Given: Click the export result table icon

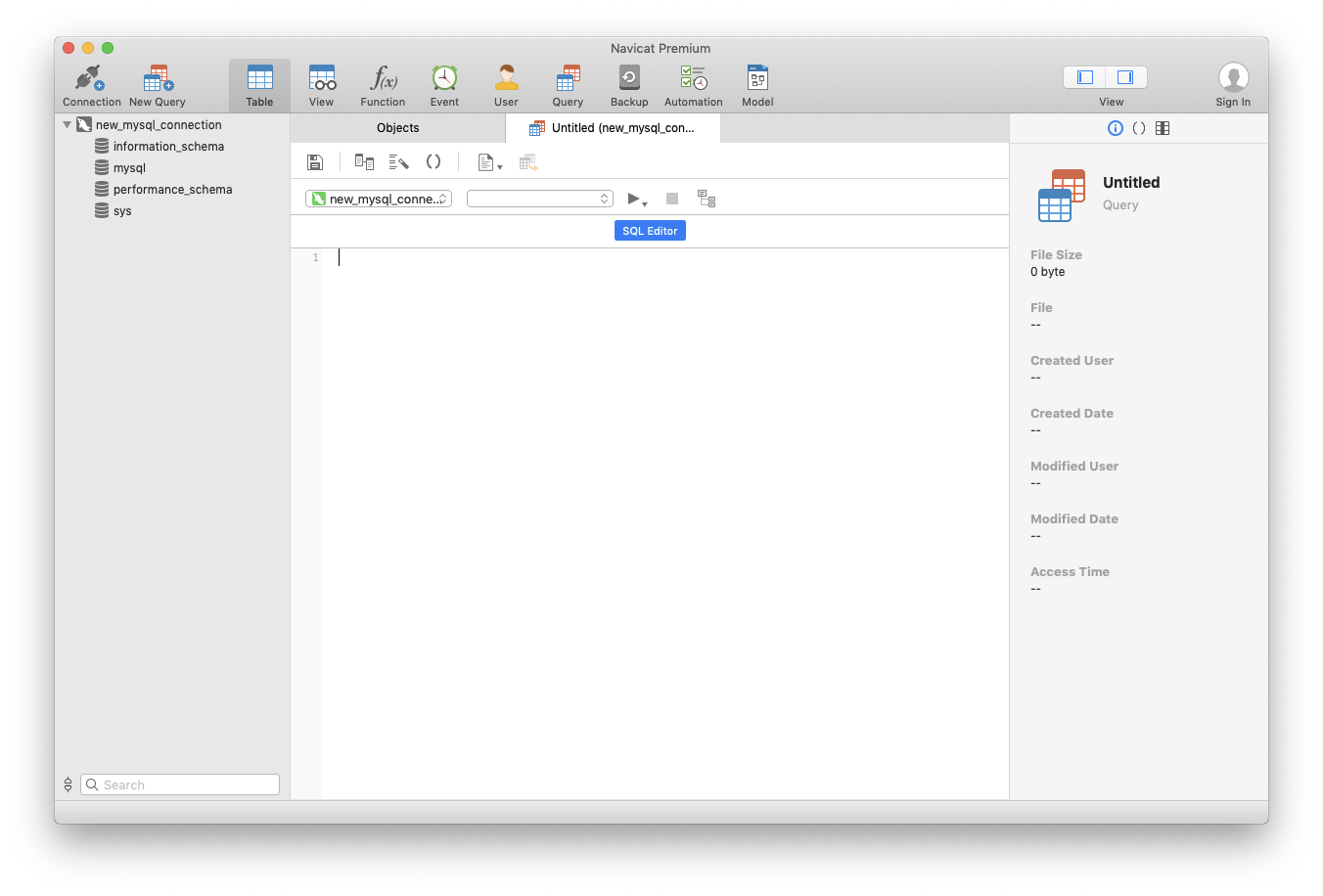Looking at the screenshot, I should [x=528, y=162].
